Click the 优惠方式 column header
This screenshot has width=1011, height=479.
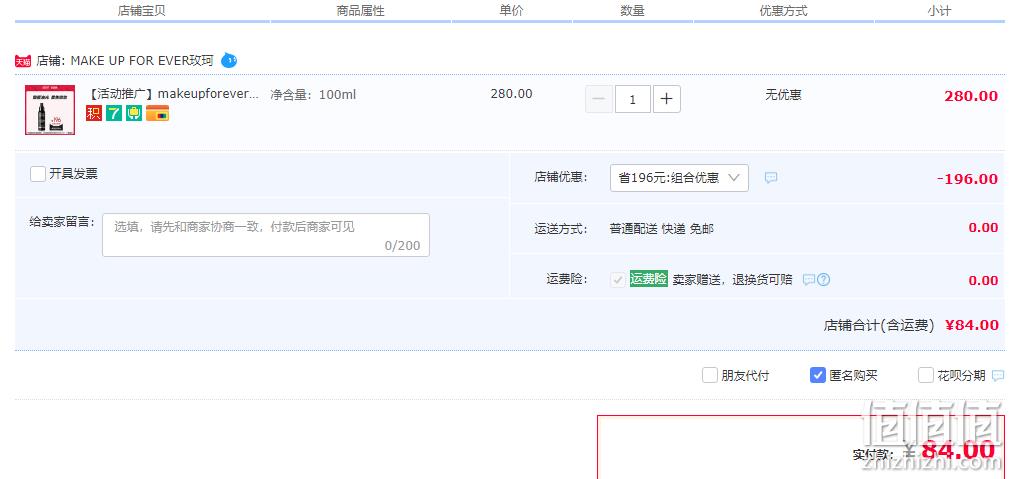(783, 11)
